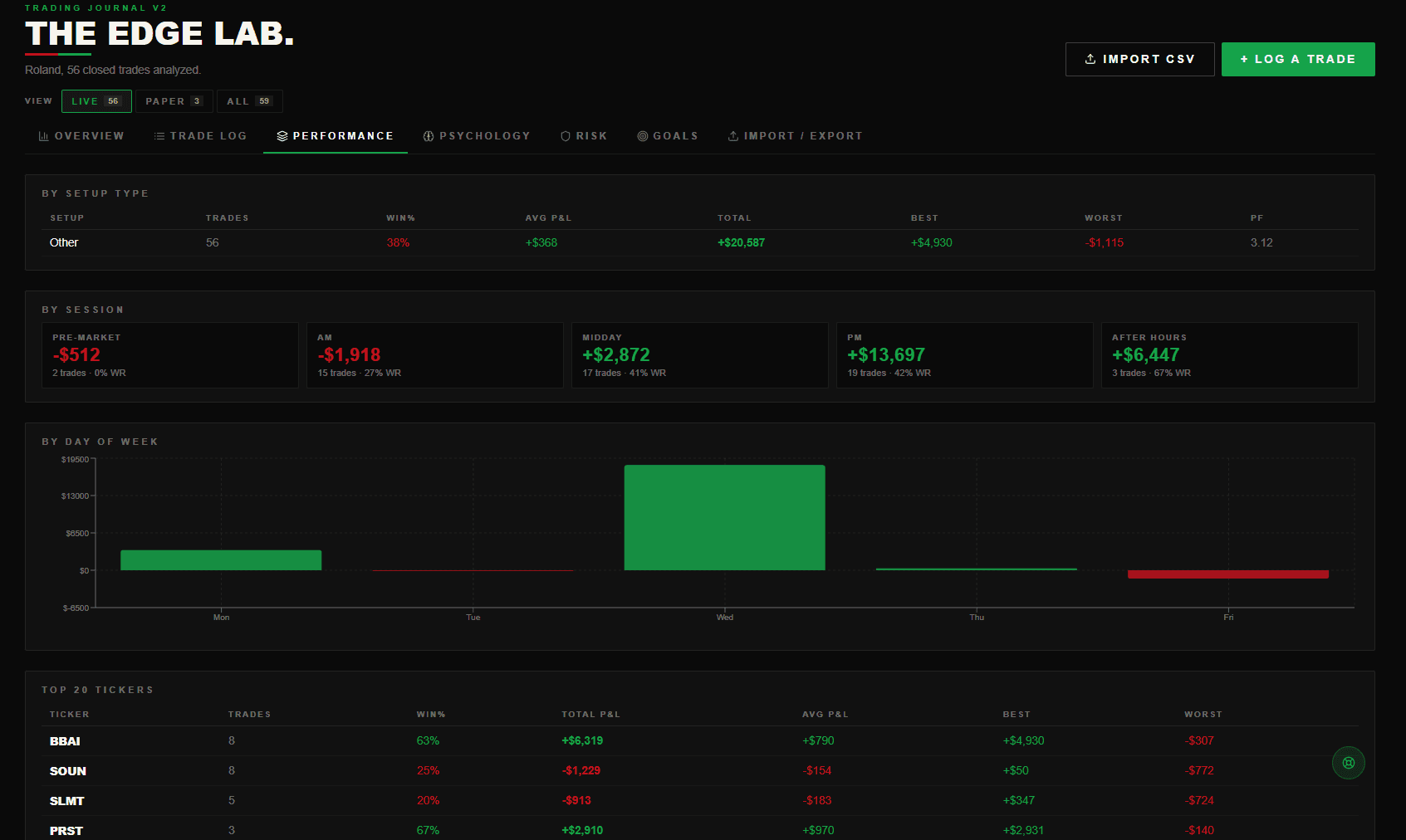Click the bar chart icon beside Overview
Image resolution: width=1406 pixels, height=840 pixels.
pyautogui.click(x=44, y=136)
